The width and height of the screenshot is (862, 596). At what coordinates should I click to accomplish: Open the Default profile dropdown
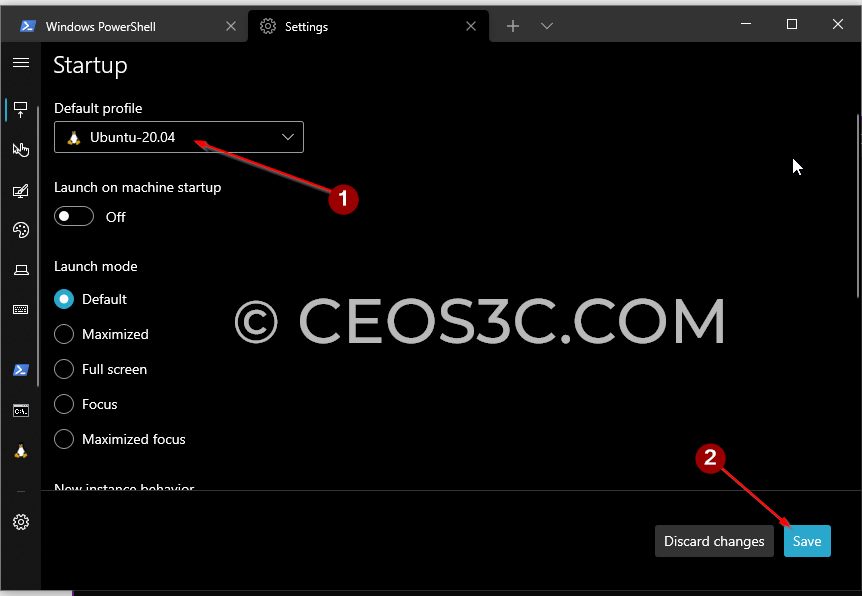179,137
